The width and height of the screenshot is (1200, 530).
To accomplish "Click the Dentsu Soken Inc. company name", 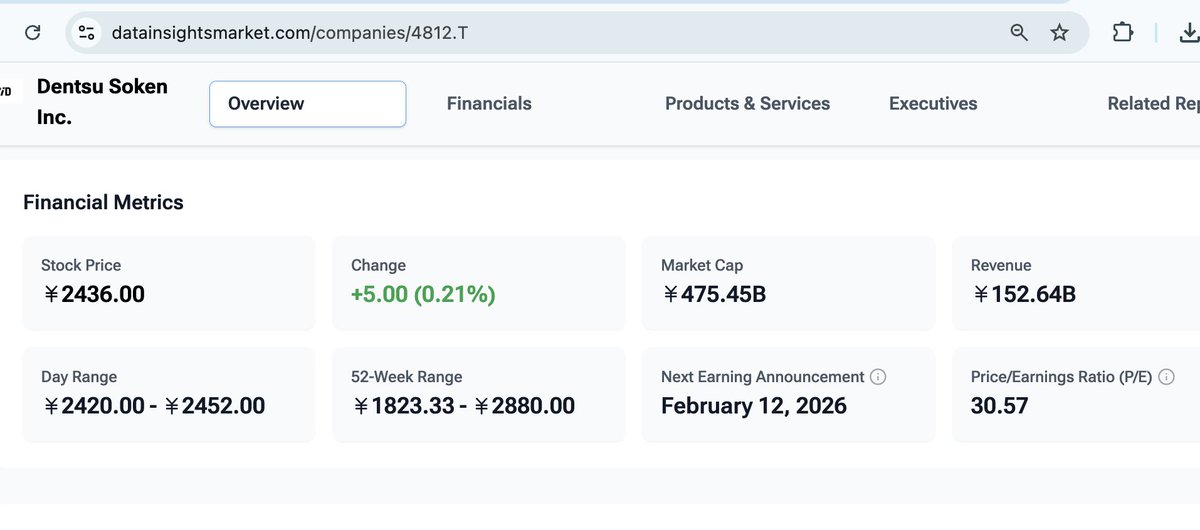I will [x=102, y=102].
